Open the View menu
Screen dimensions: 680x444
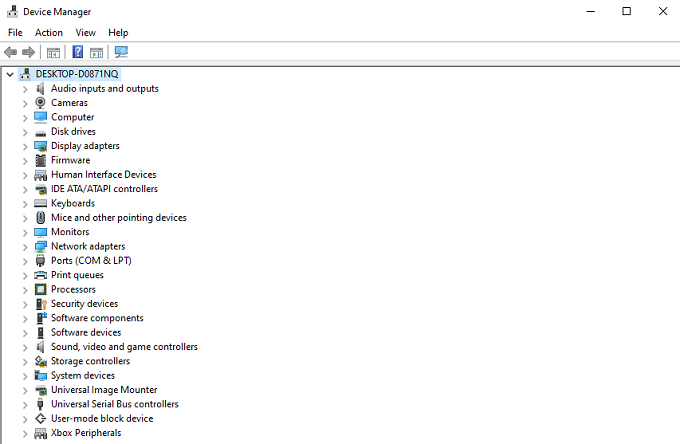click(x=85, y=33)
